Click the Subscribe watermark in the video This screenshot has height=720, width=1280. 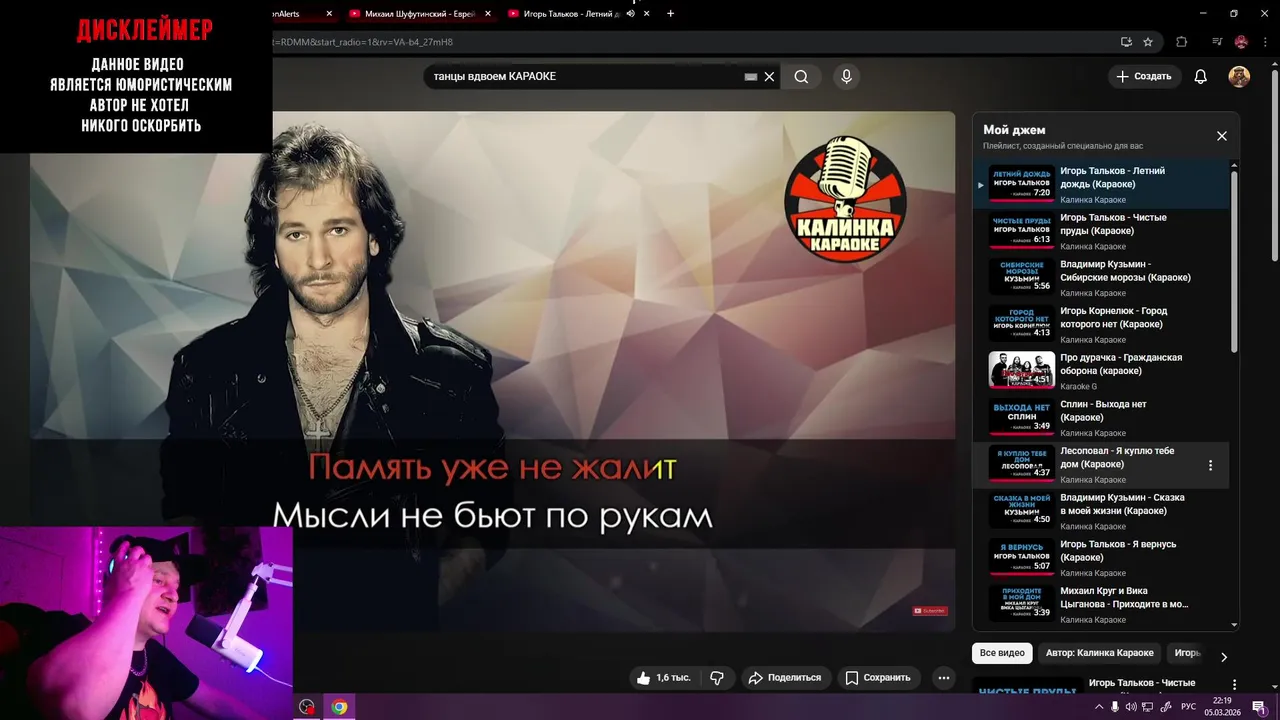pos(929,610)
